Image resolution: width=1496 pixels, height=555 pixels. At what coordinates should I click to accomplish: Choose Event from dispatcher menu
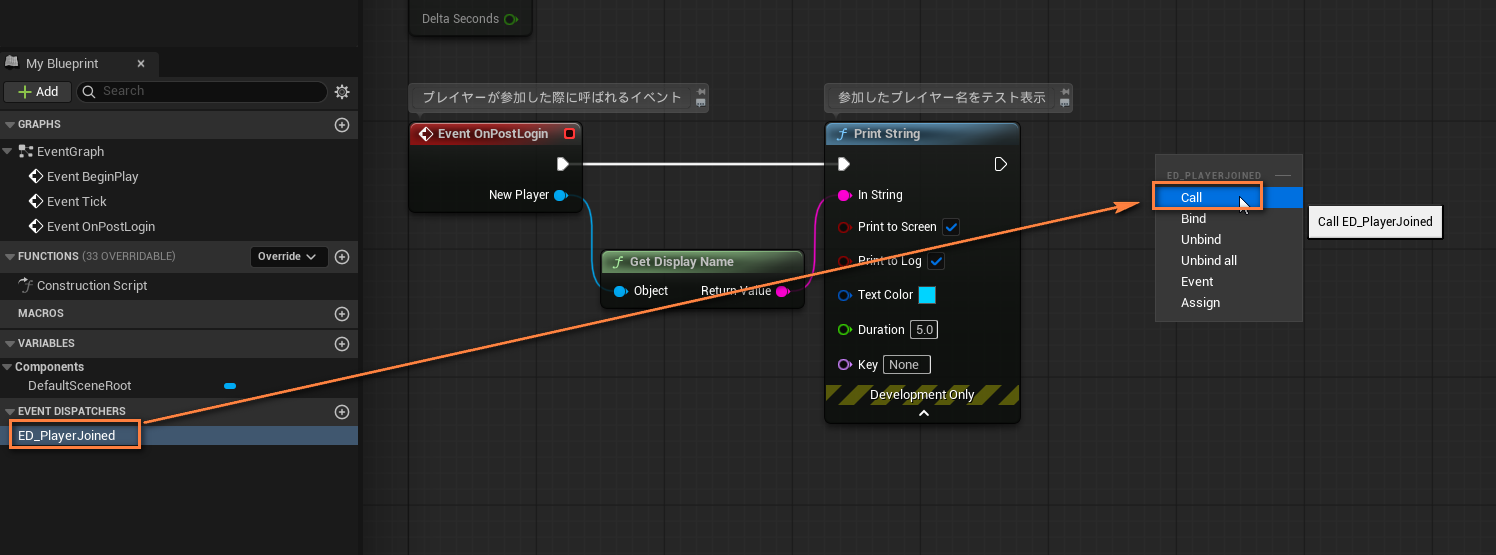[1229, 281]
